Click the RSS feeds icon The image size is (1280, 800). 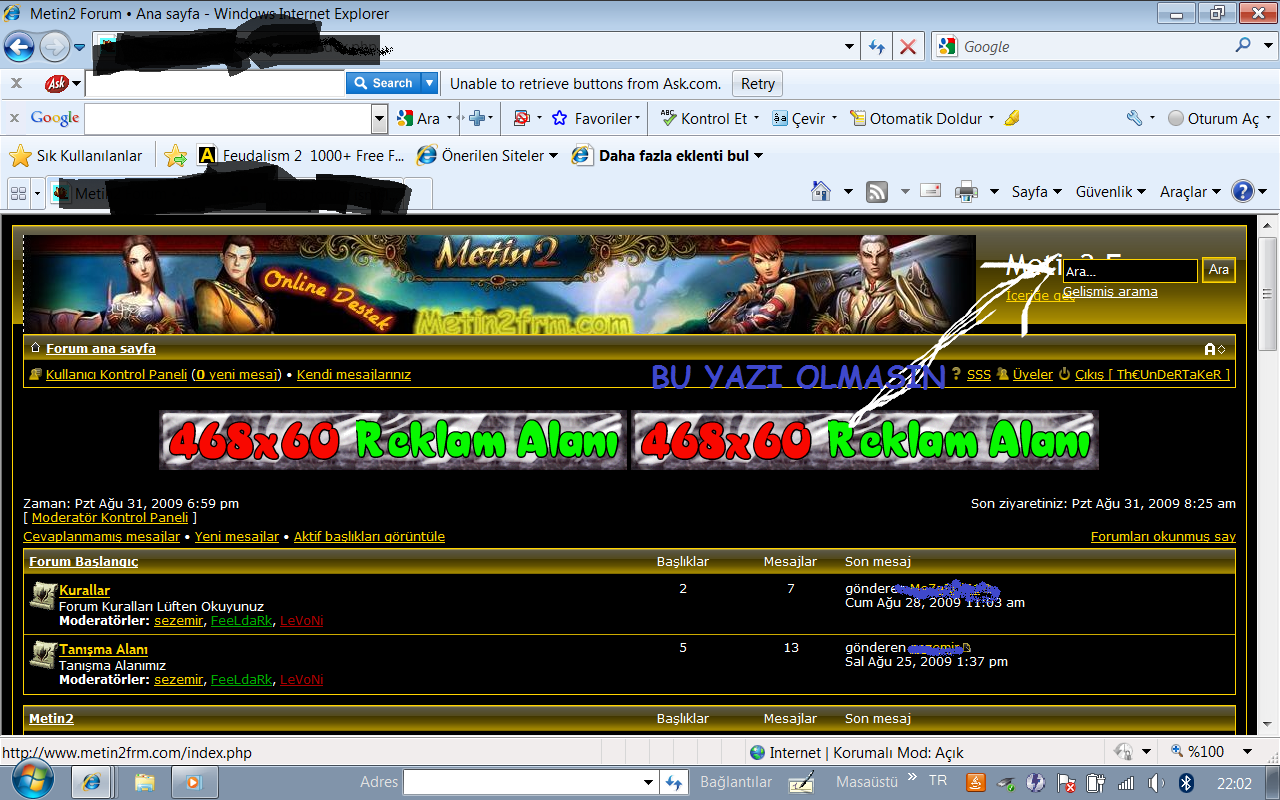877,192
